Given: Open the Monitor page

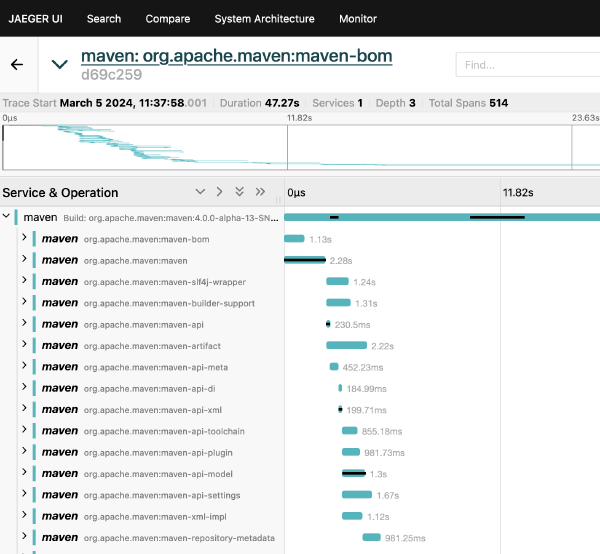Looking at the screenshot, I should coord(358,18).
